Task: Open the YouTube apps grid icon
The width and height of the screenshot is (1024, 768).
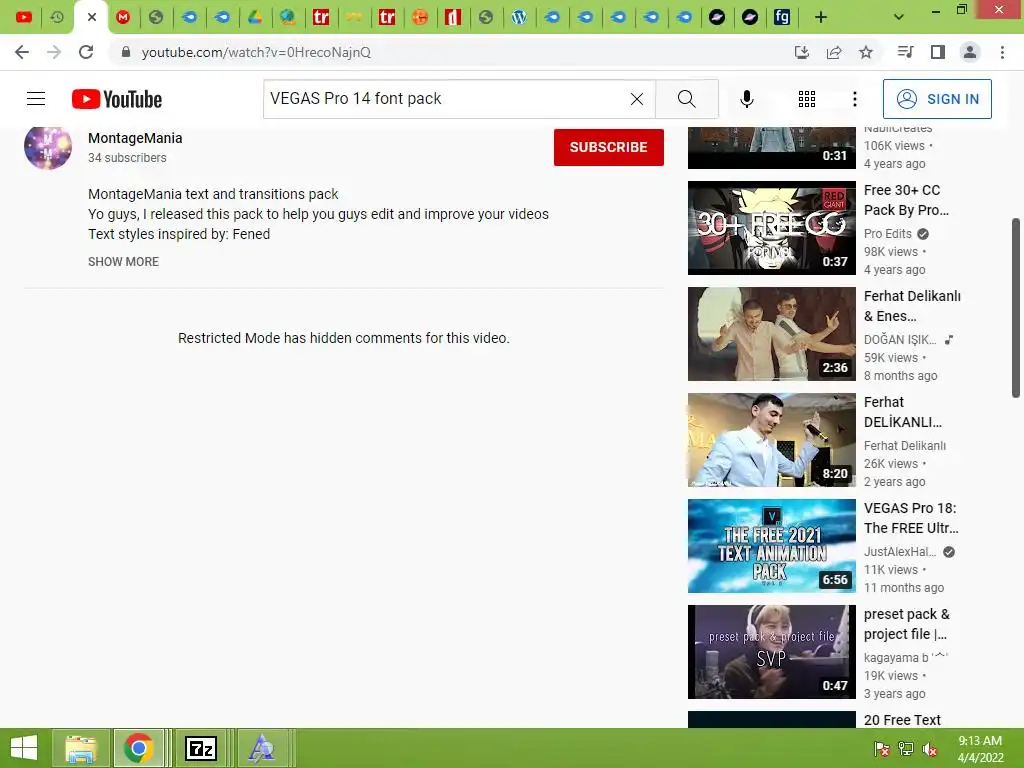Action: coord(807,99)
